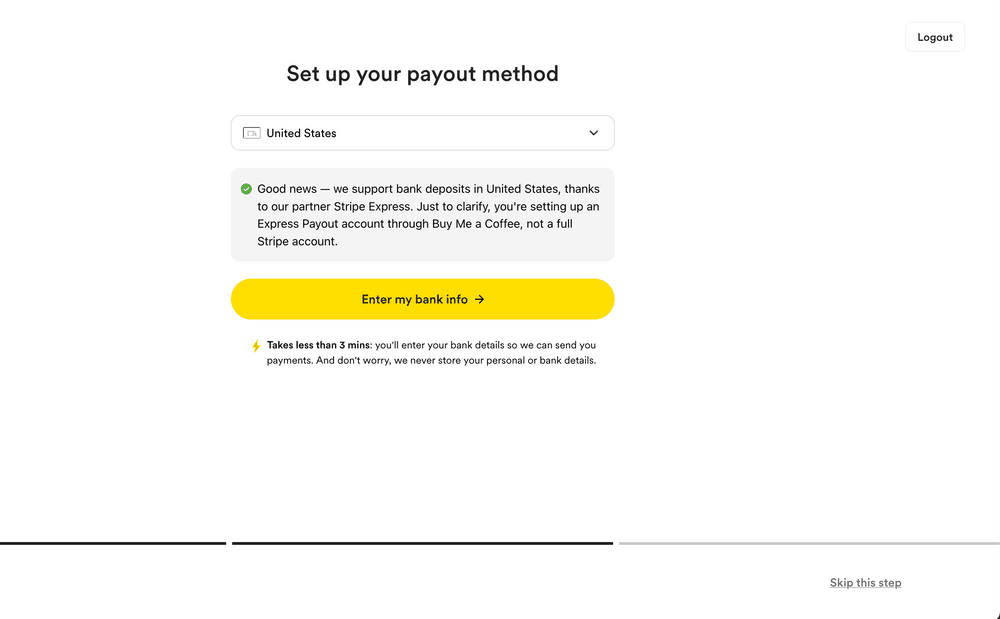The width and height of the screenshot is (1000, 619).
Task: Click the Set up your payout method heading
Action: tap(422, 74)
